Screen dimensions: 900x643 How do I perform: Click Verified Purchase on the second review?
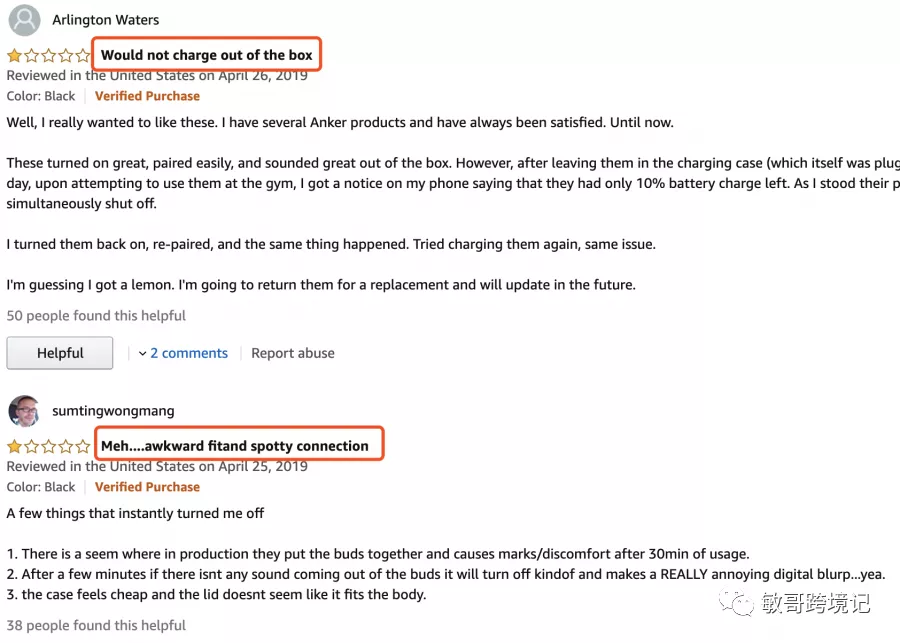[148, 487]
